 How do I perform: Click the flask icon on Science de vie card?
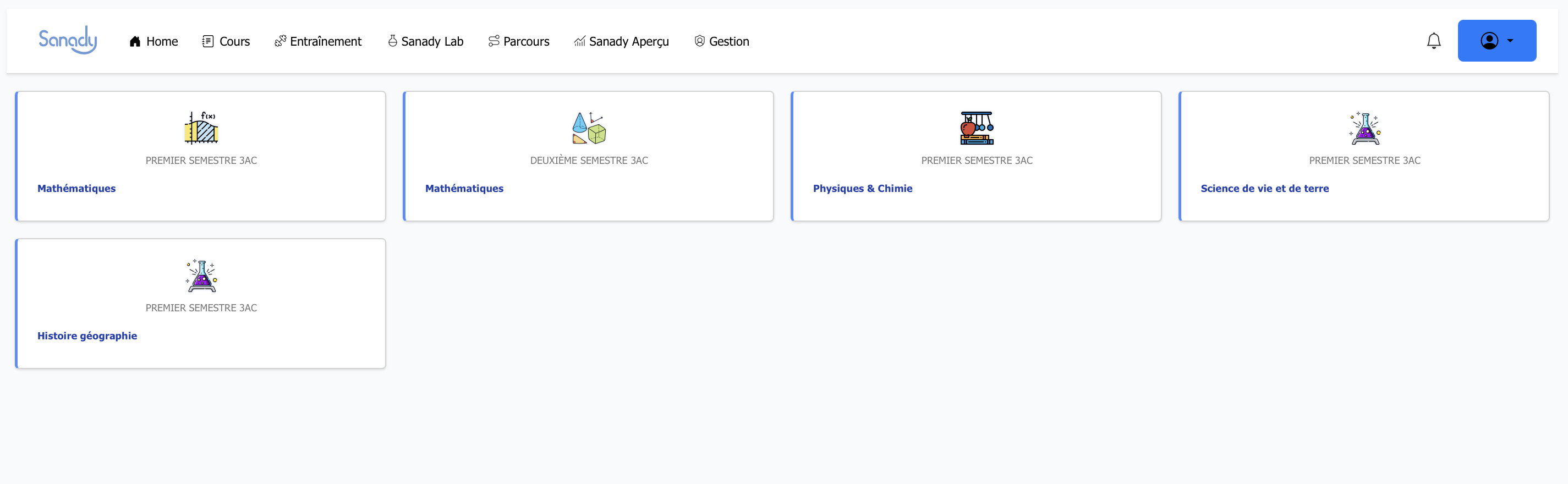pyautogui.click(x=1364, y=128)
